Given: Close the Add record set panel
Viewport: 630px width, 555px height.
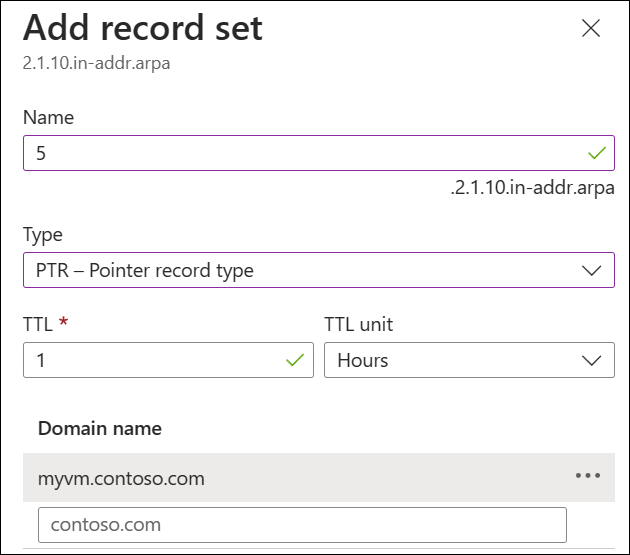Looking at the screenshot, I should click(x=591, y=29).
